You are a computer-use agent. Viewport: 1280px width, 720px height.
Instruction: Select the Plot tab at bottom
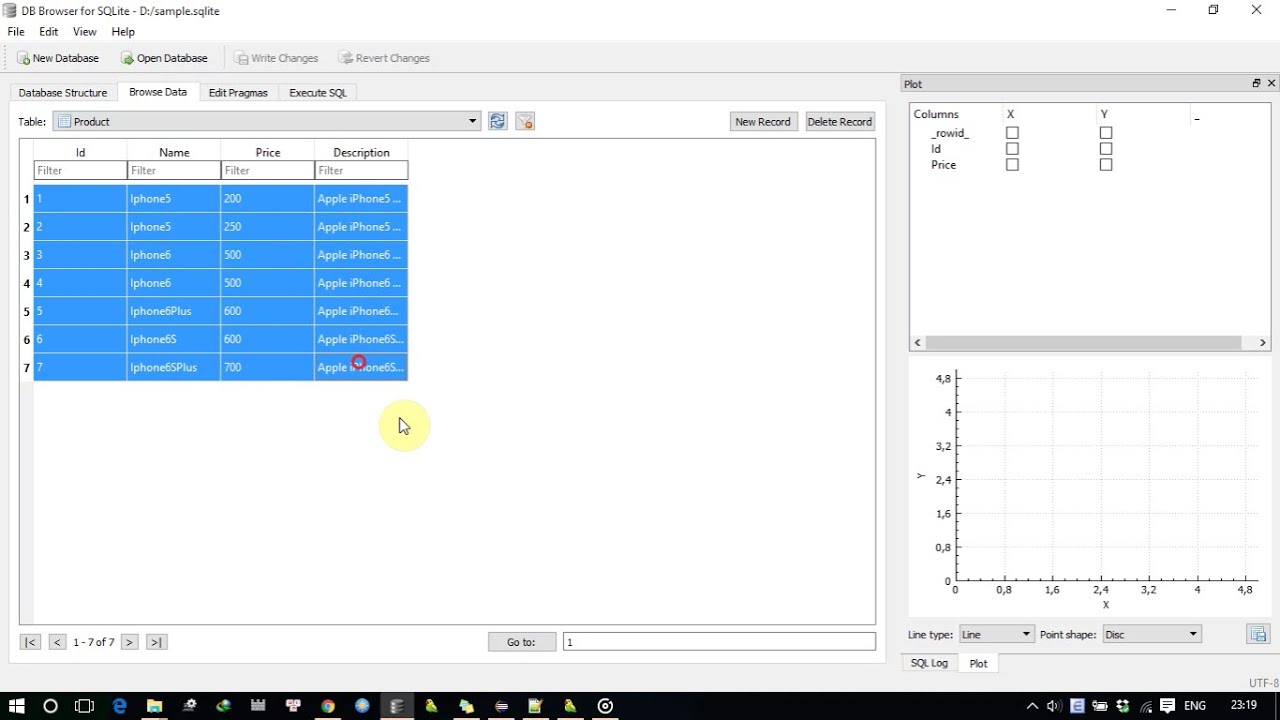pos(979,663)
